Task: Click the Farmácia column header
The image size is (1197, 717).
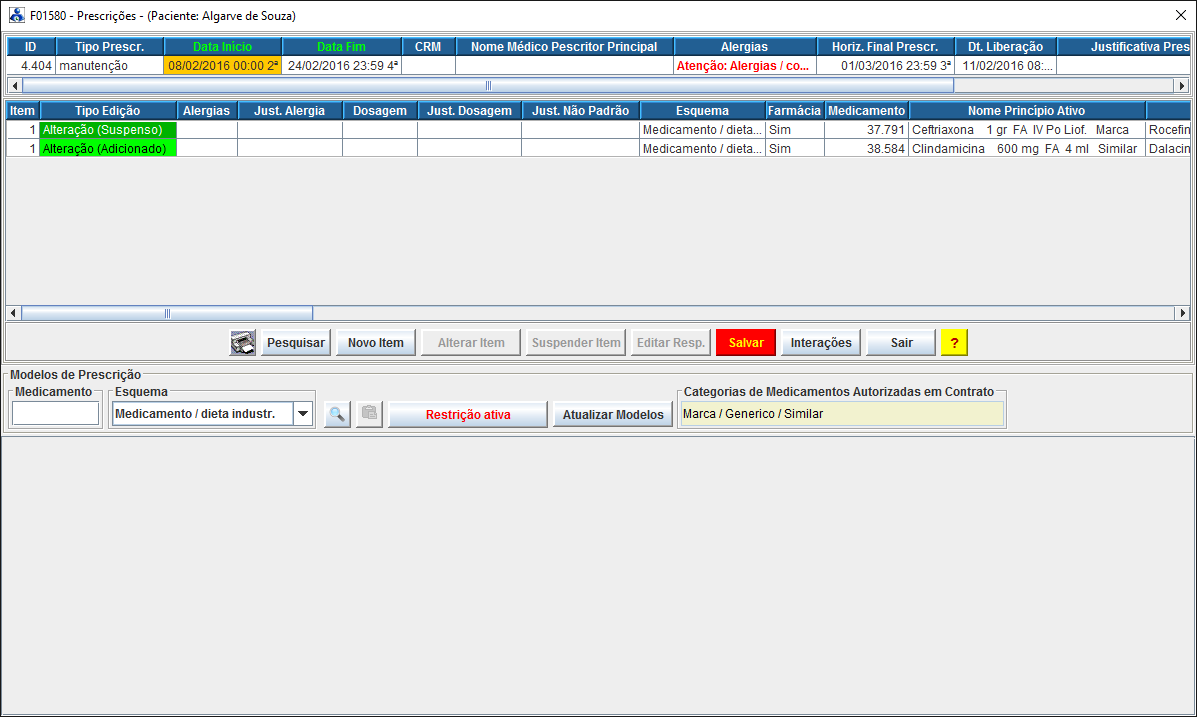Action: pos(795,111)
